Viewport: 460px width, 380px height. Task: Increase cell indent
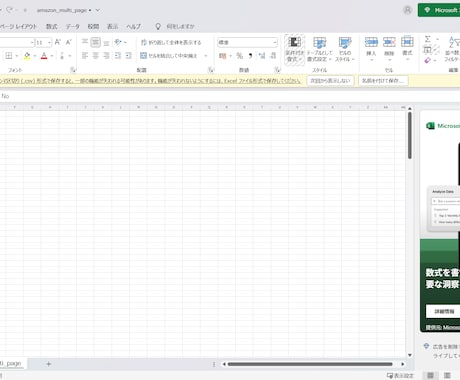point(128,56)
